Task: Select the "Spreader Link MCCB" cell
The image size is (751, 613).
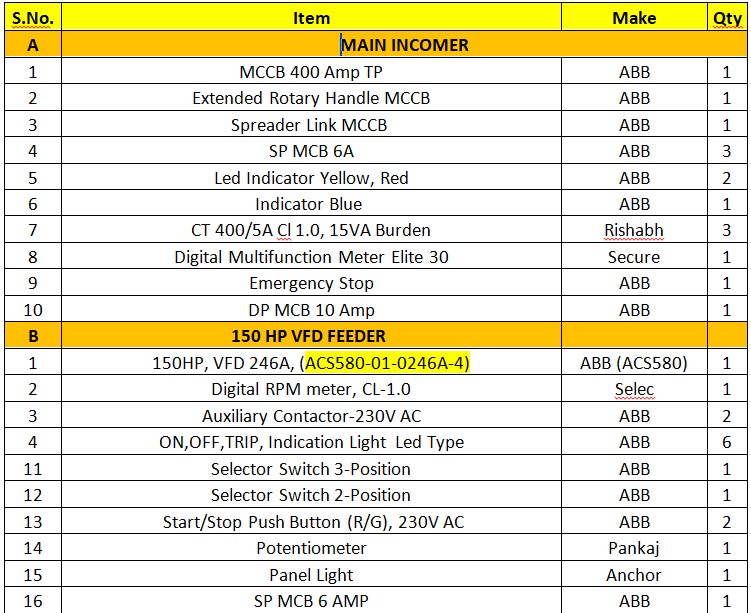Action: coord(309,125)
